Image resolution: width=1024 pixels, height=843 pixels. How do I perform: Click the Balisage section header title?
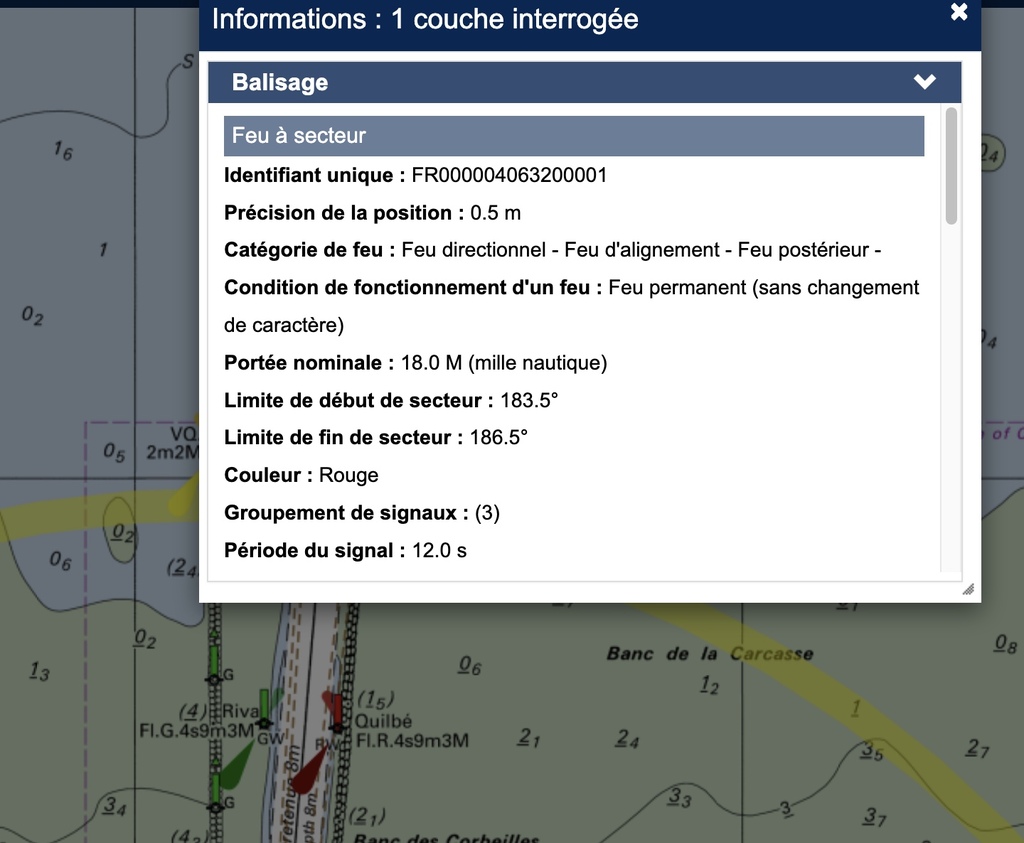point(280,82)
